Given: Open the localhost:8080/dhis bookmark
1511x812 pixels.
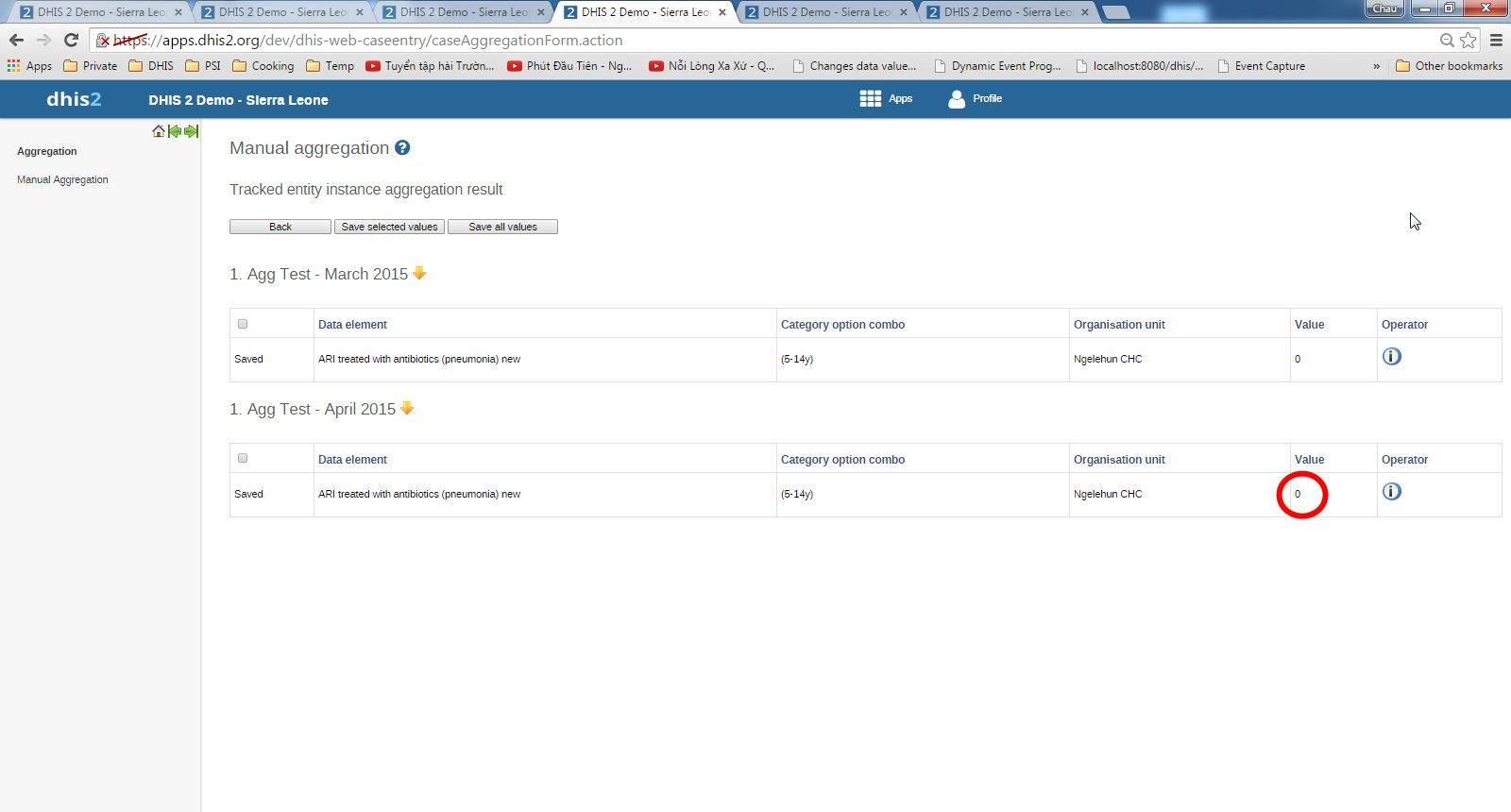Looking at the screenshot, I should pyautogui.click(x=1139, y=66).
